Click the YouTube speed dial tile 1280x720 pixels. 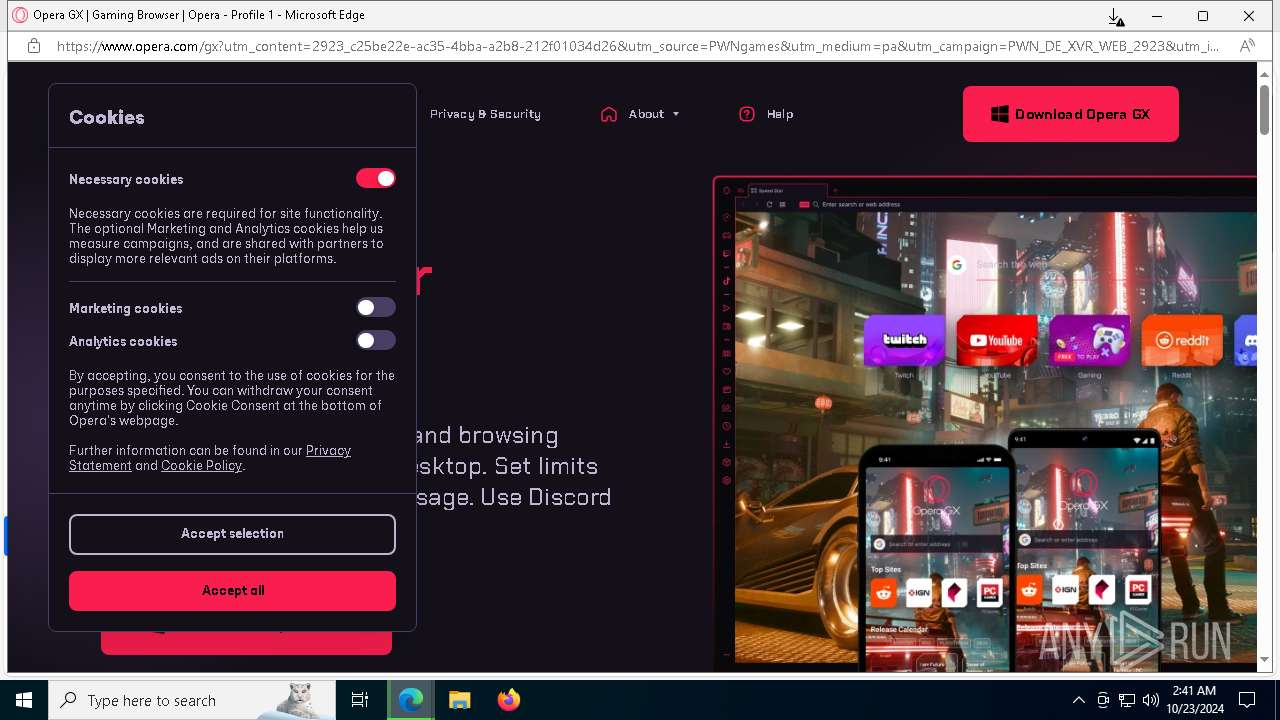[997, 341]
